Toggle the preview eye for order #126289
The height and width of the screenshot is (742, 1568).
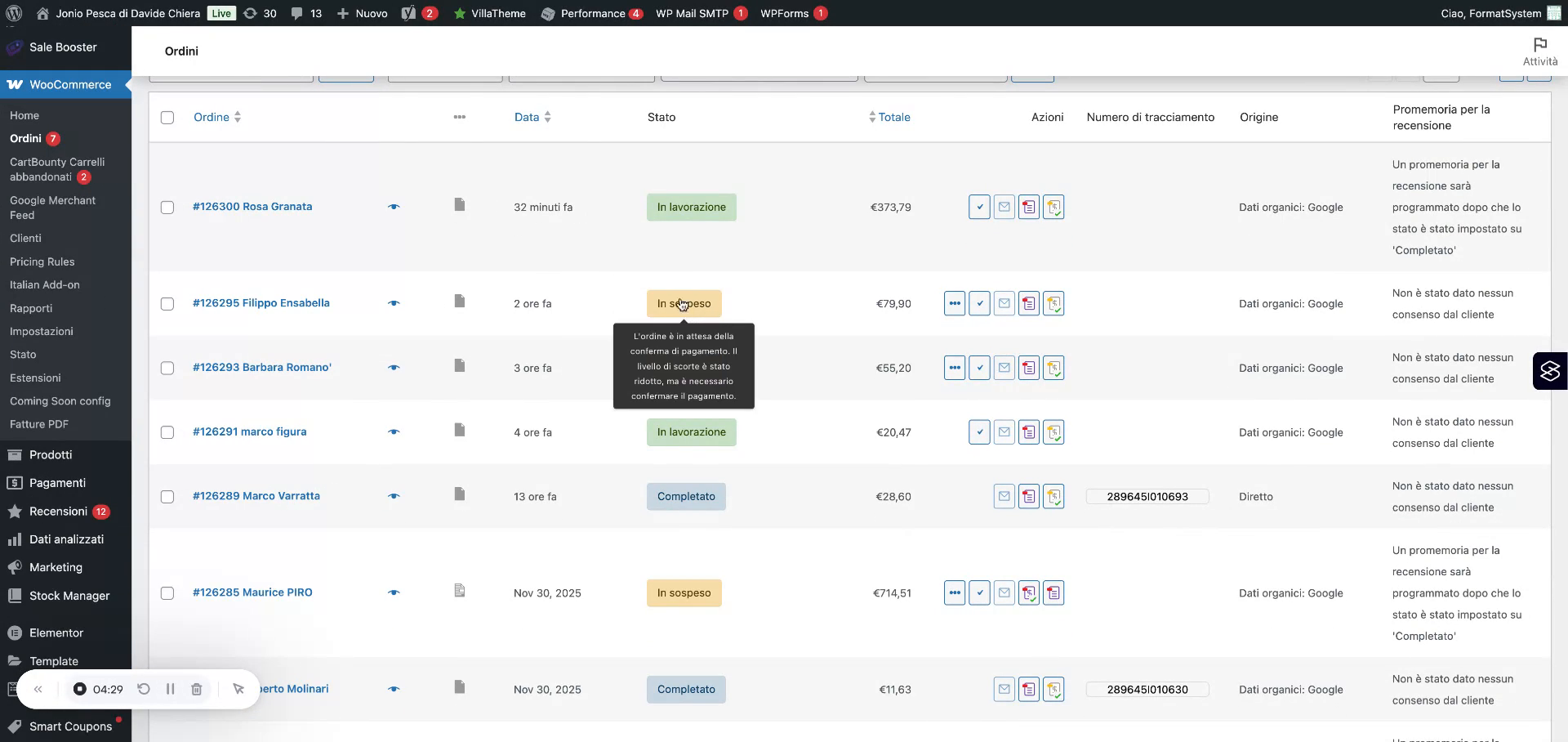(x=394, y=496)
